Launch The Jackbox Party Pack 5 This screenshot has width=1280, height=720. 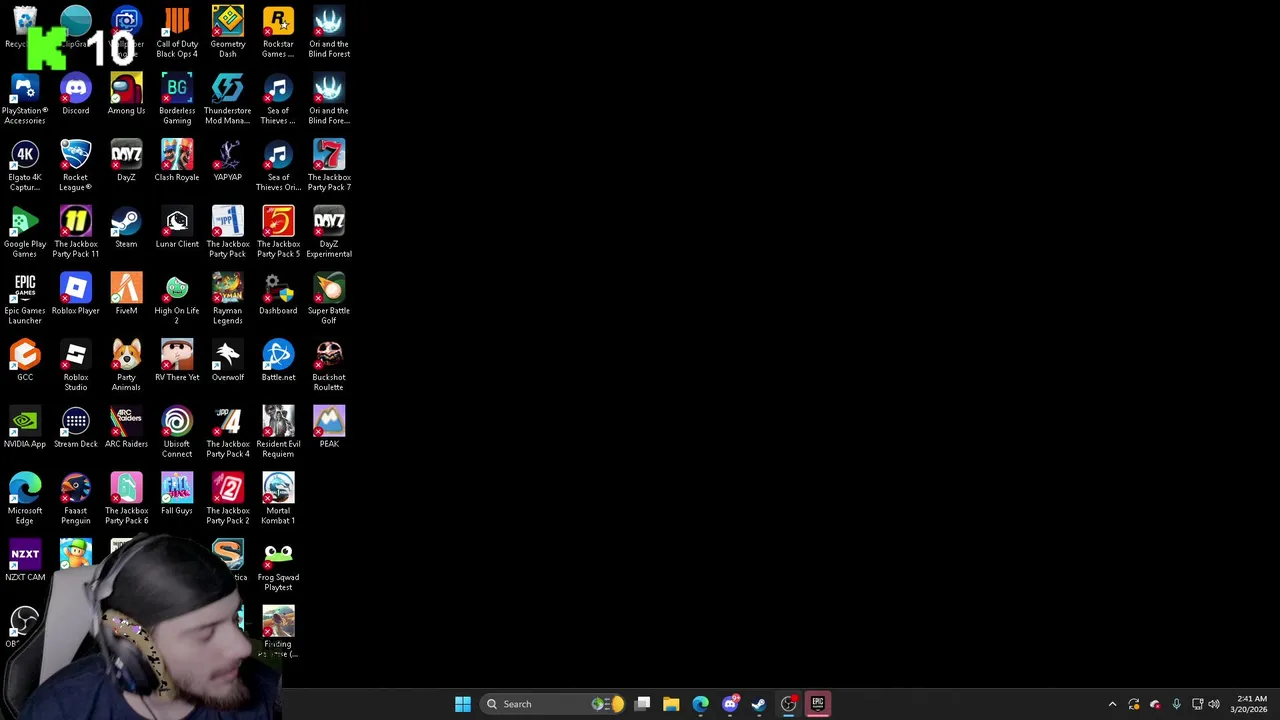point(278,233)
